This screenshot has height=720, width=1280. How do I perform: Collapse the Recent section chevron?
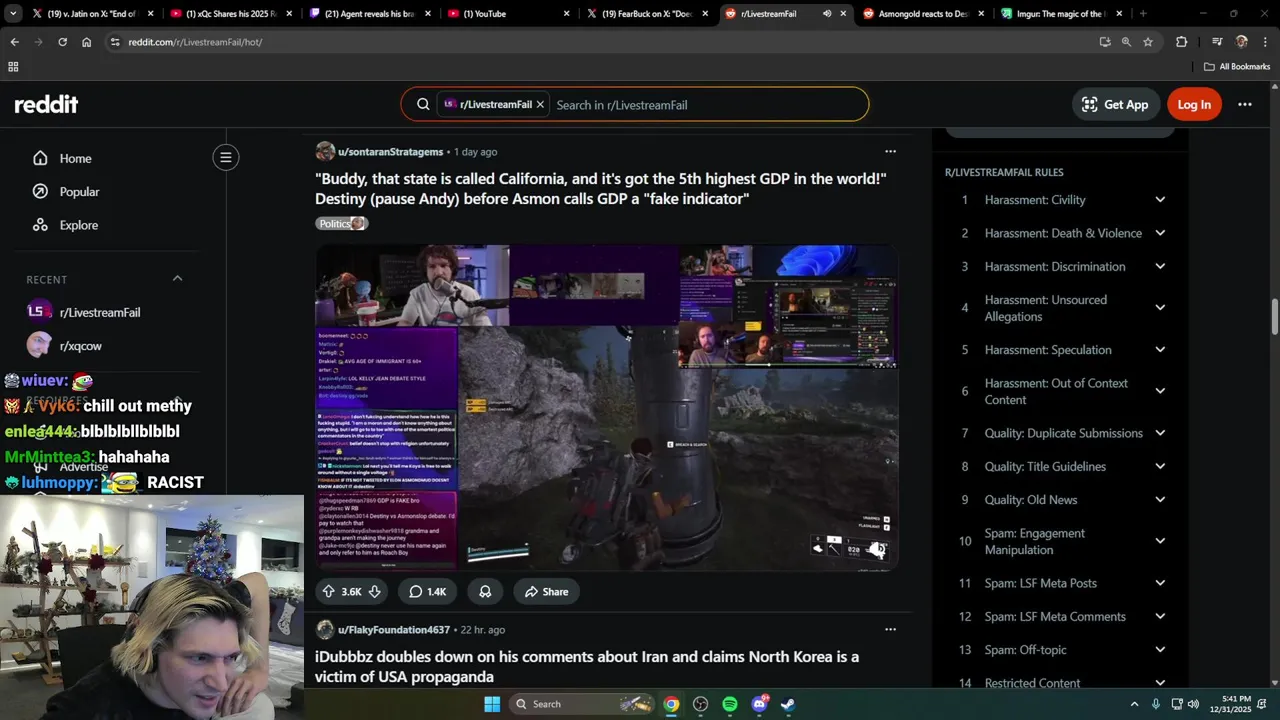[178, 278]
